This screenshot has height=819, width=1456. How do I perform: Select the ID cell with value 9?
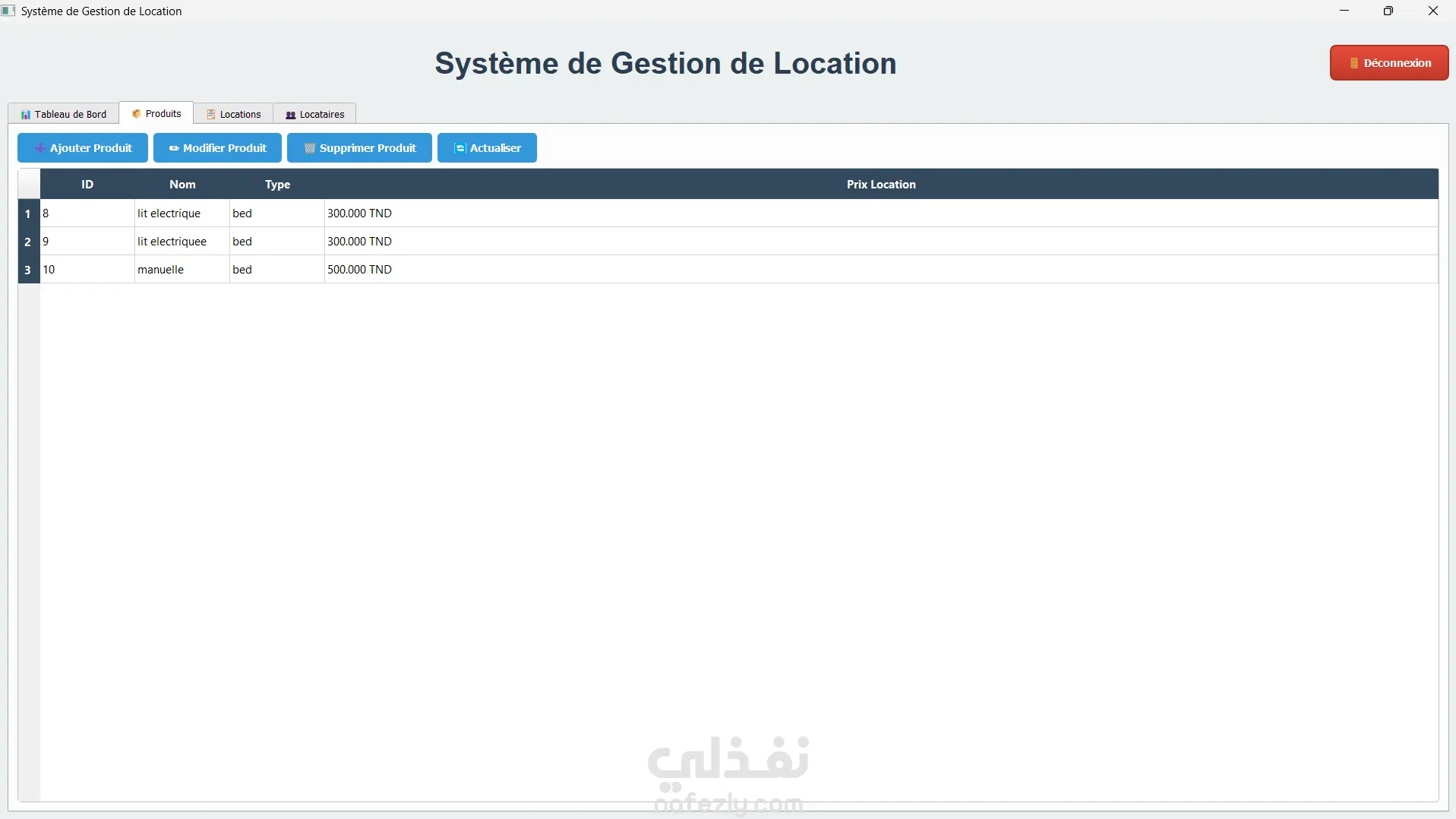87,242
